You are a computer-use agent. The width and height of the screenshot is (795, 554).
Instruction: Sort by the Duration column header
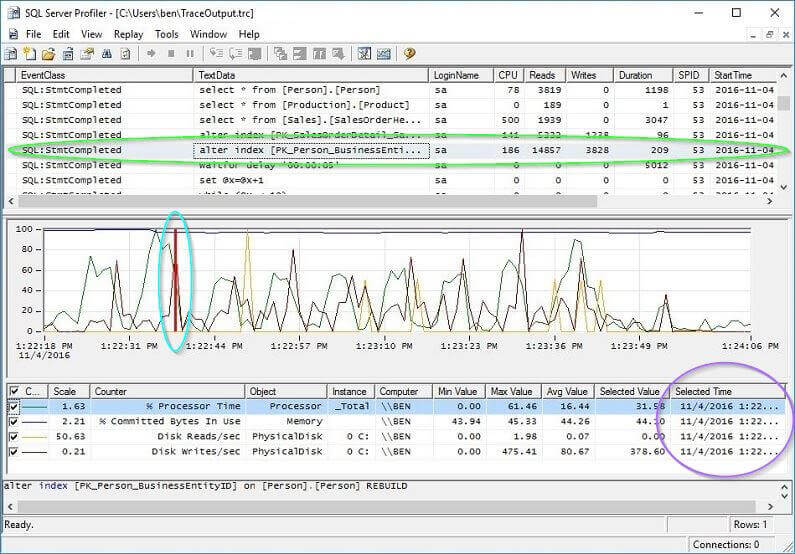643,75
